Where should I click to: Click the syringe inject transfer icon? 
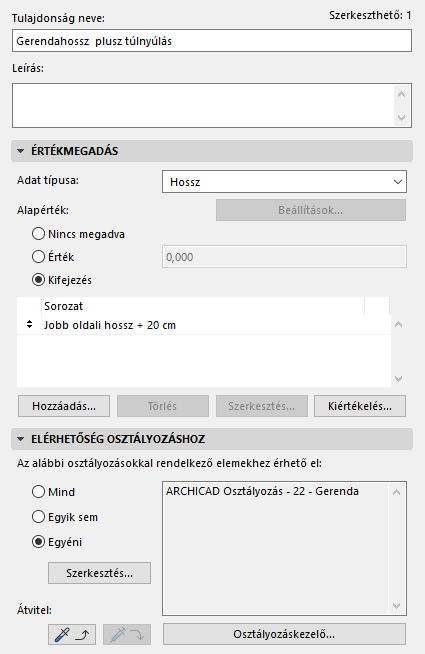[x=127, y=634]
